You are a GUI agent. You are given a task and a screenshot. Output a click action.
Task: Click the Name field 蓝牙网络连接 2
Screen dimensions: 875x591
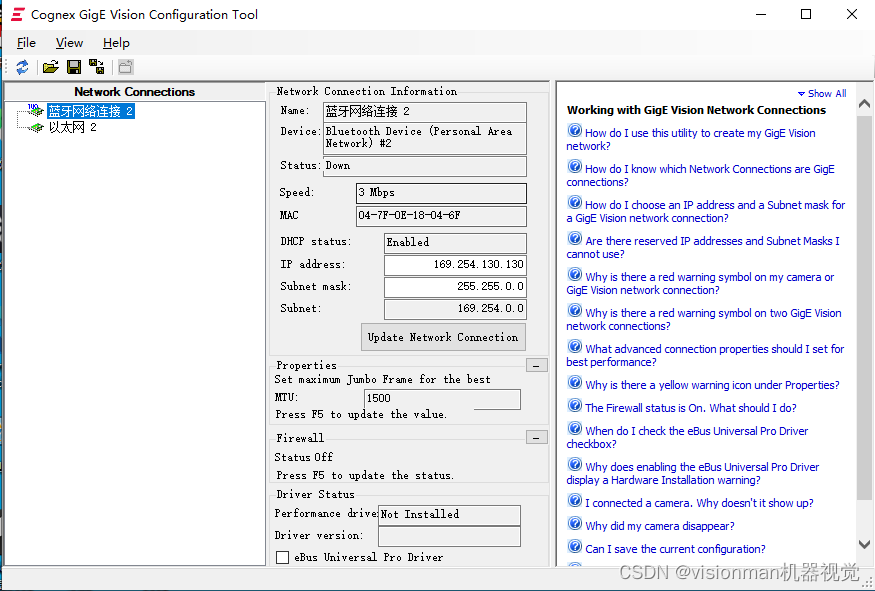(x=425, y=112)
